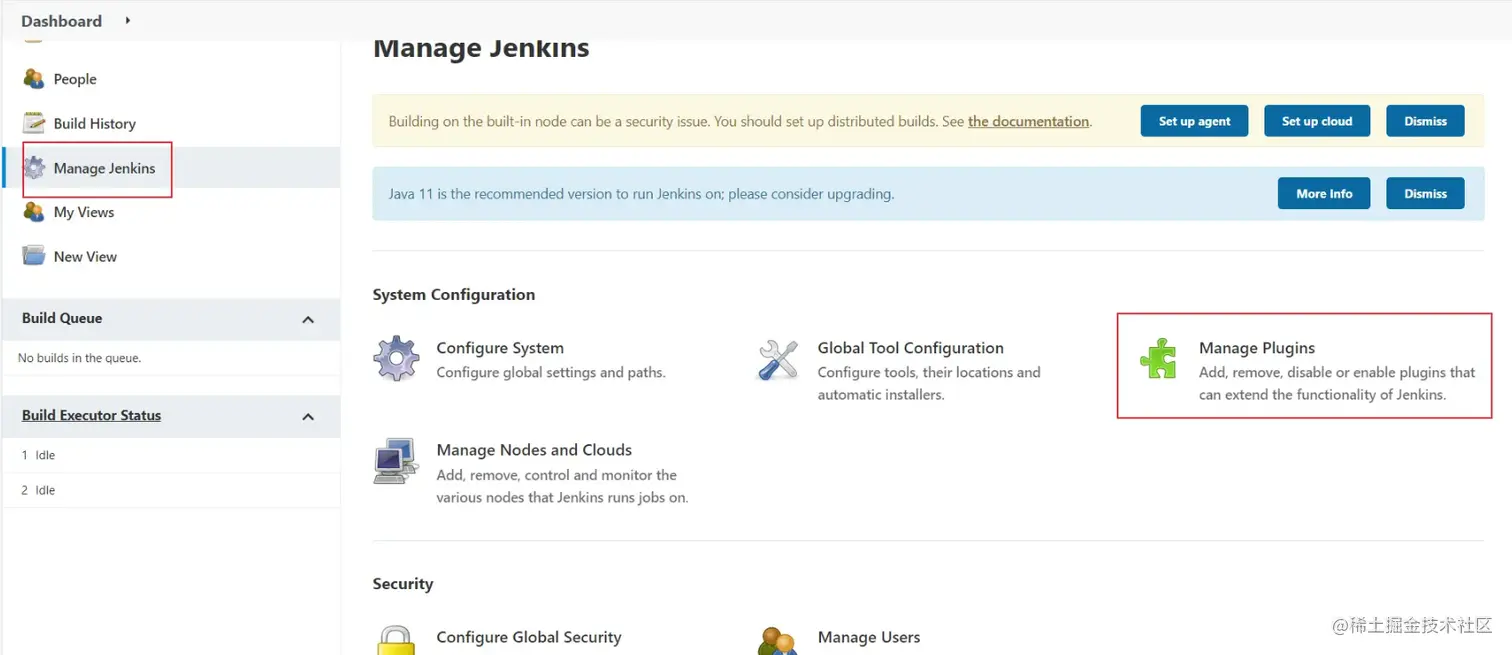Go to My Views
Viewport: 1512px width, 655px height.
point(84,212)
